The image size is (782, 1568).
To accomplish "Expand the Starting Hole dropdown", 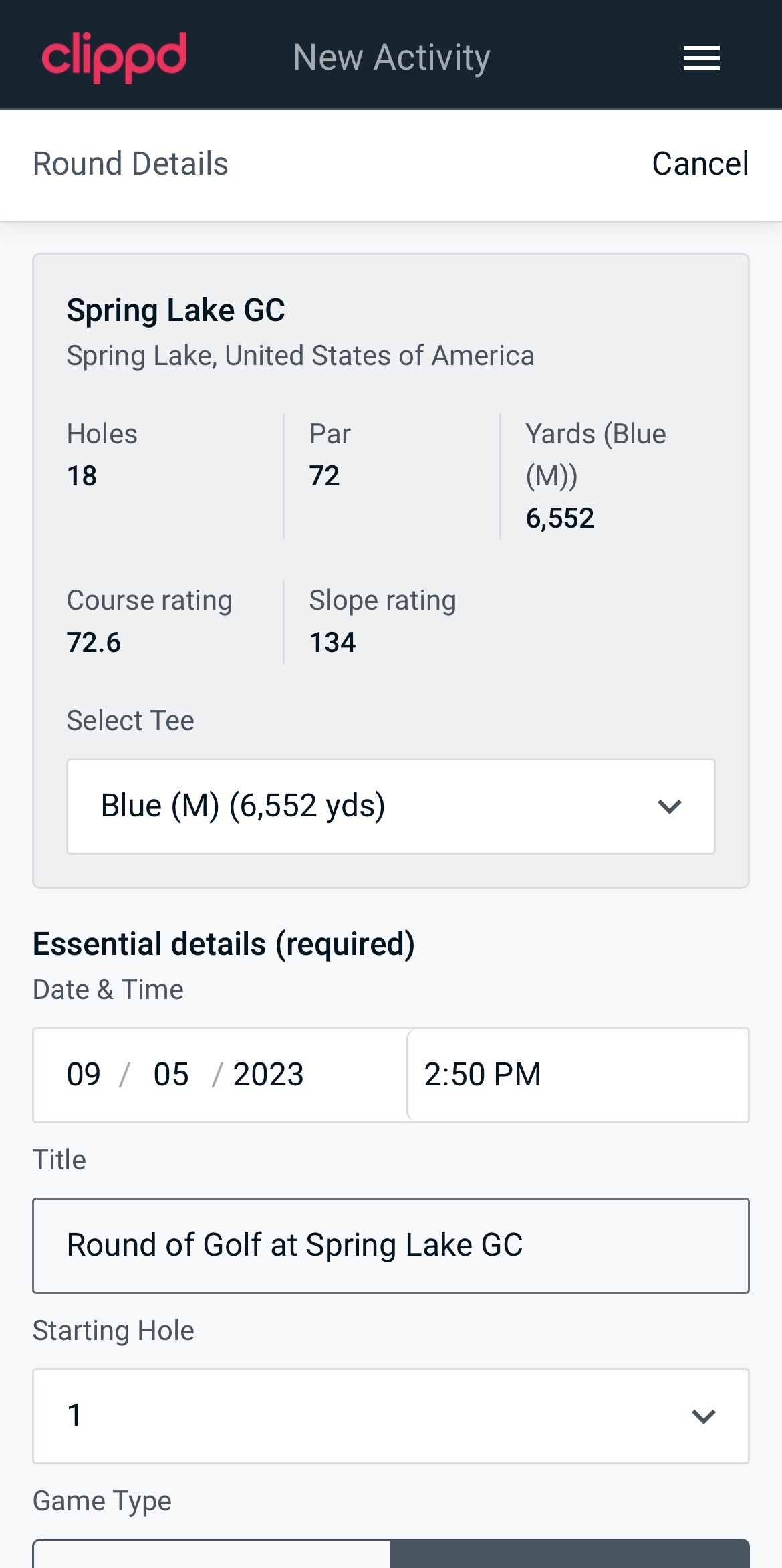I will pyautogui.click(x=390, y=1416).
